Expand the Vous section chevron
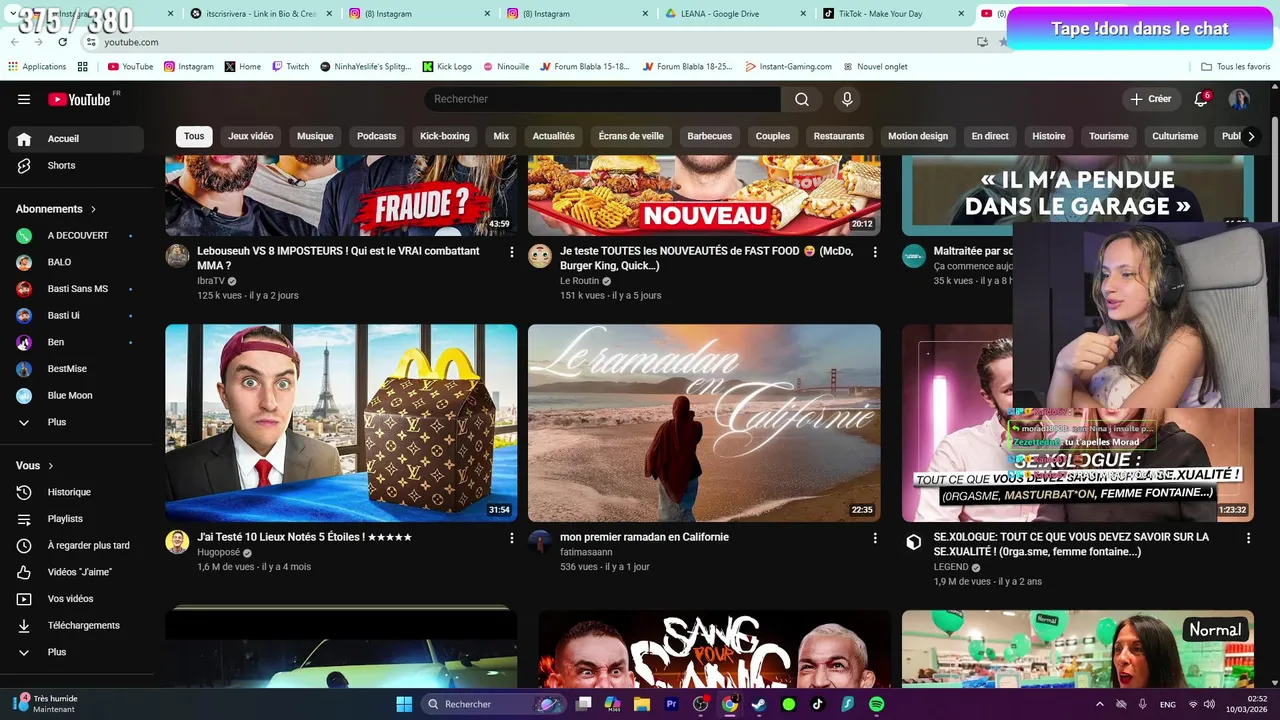Image resolution: width=1280 pixels, height=720 pixels. [51, 466]
